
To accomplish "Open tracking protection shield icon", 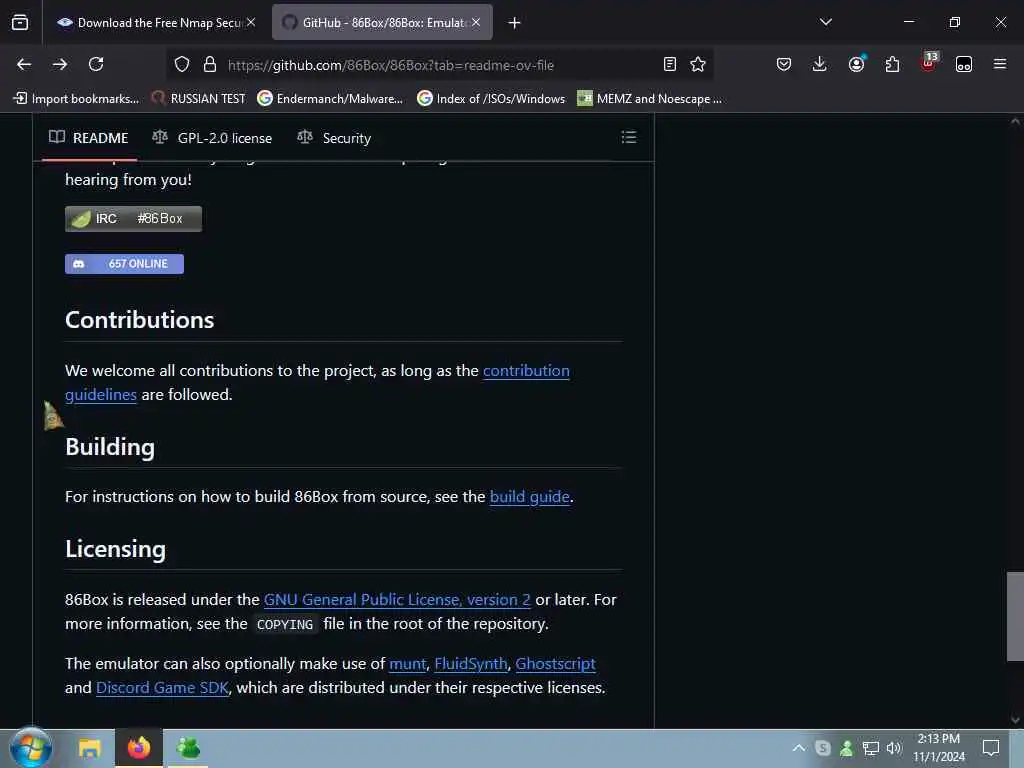I will (182, 64).
